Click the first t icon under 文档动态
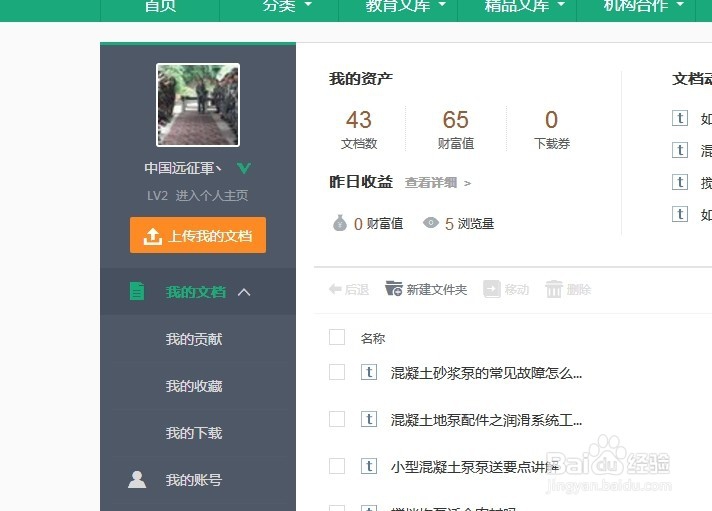 680,118
